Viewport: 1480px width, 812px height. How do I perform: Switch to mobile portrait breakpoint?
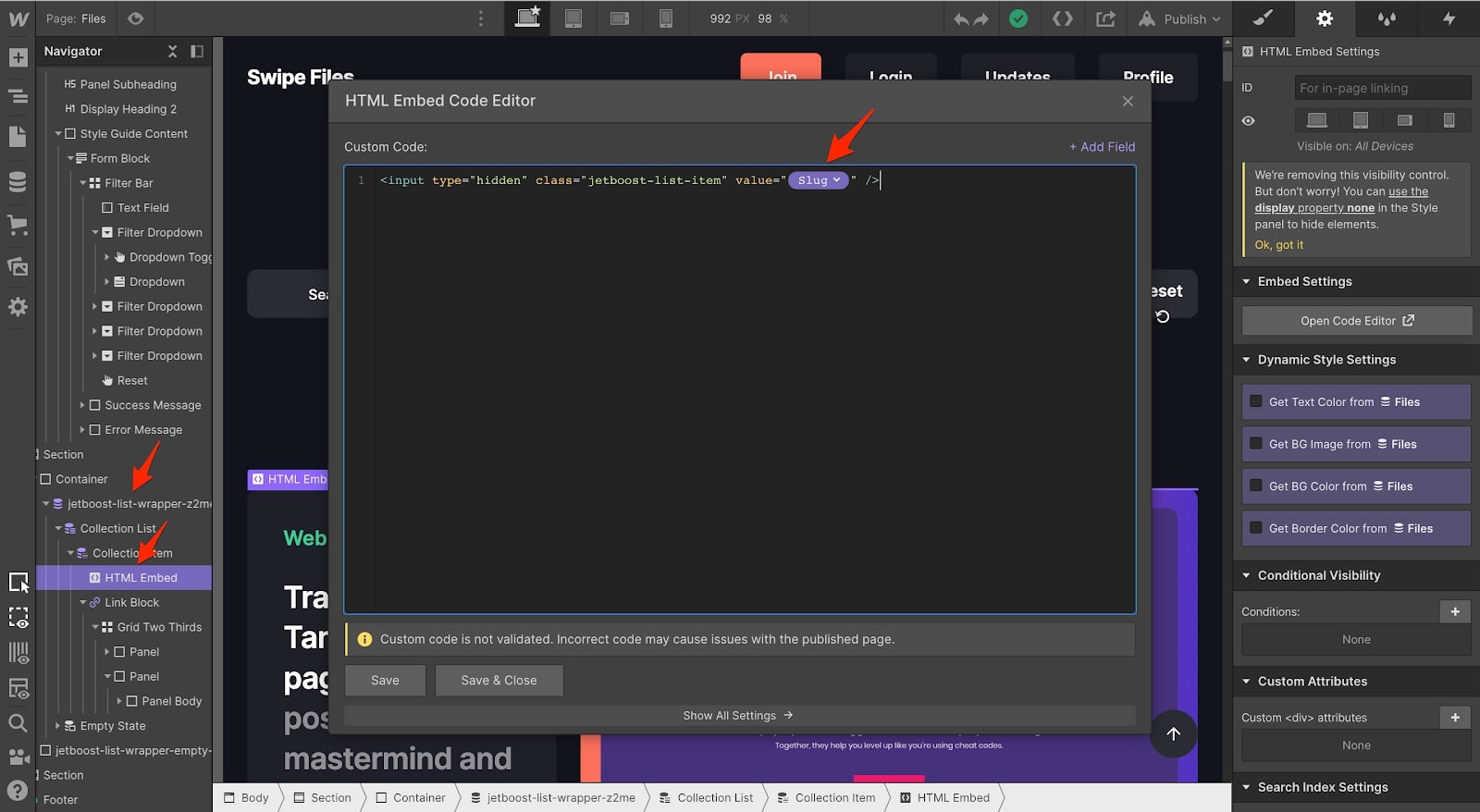[x=665, y=18]
